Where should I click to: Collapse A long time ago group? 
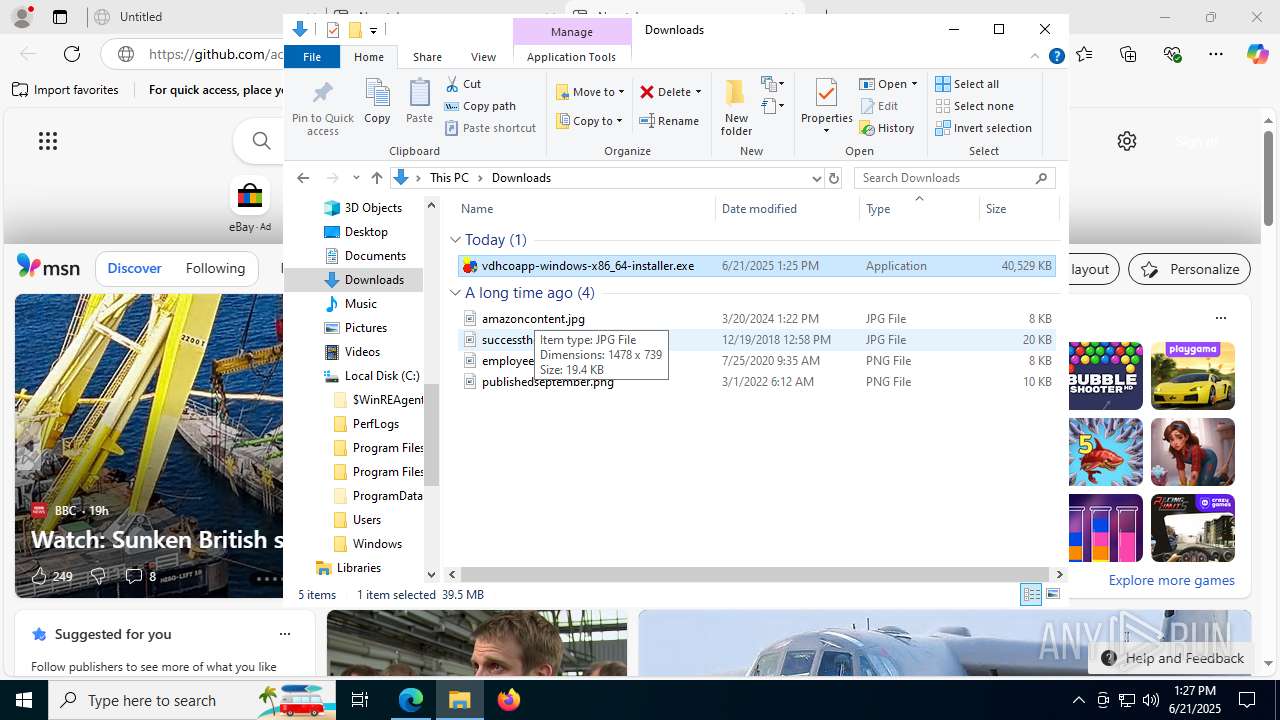[x=456, y=293]
